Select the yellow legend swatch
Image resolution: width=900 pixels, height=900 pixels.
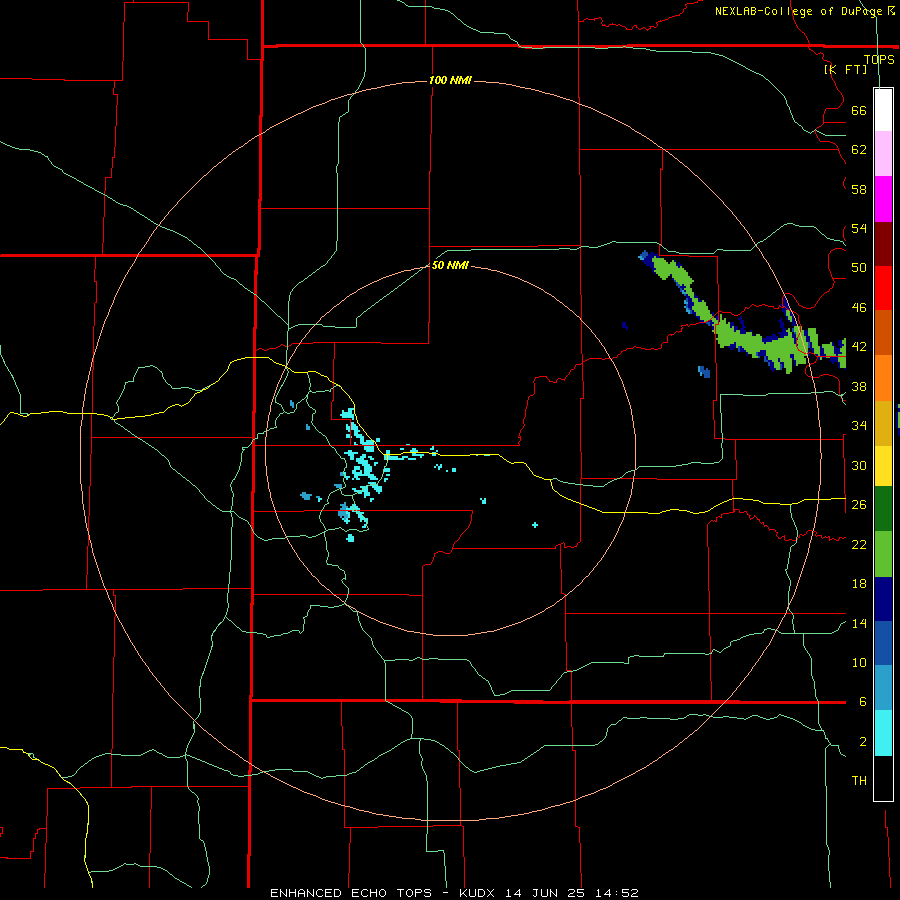tap(883, 466)
